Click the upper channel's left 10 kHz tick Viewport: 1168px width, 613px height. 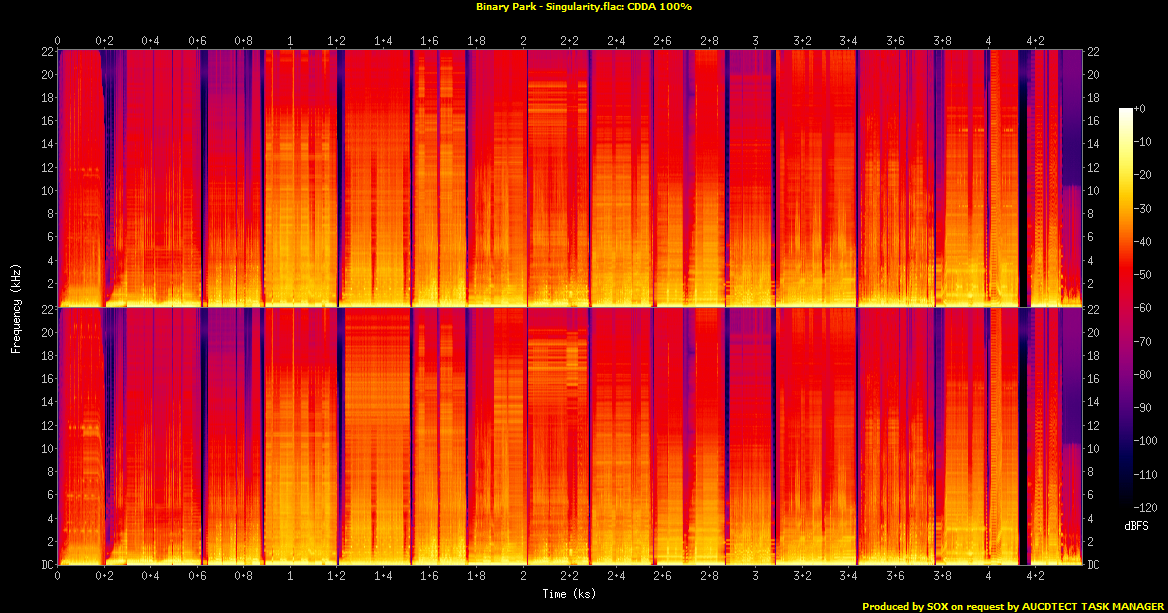click(46, 190)
